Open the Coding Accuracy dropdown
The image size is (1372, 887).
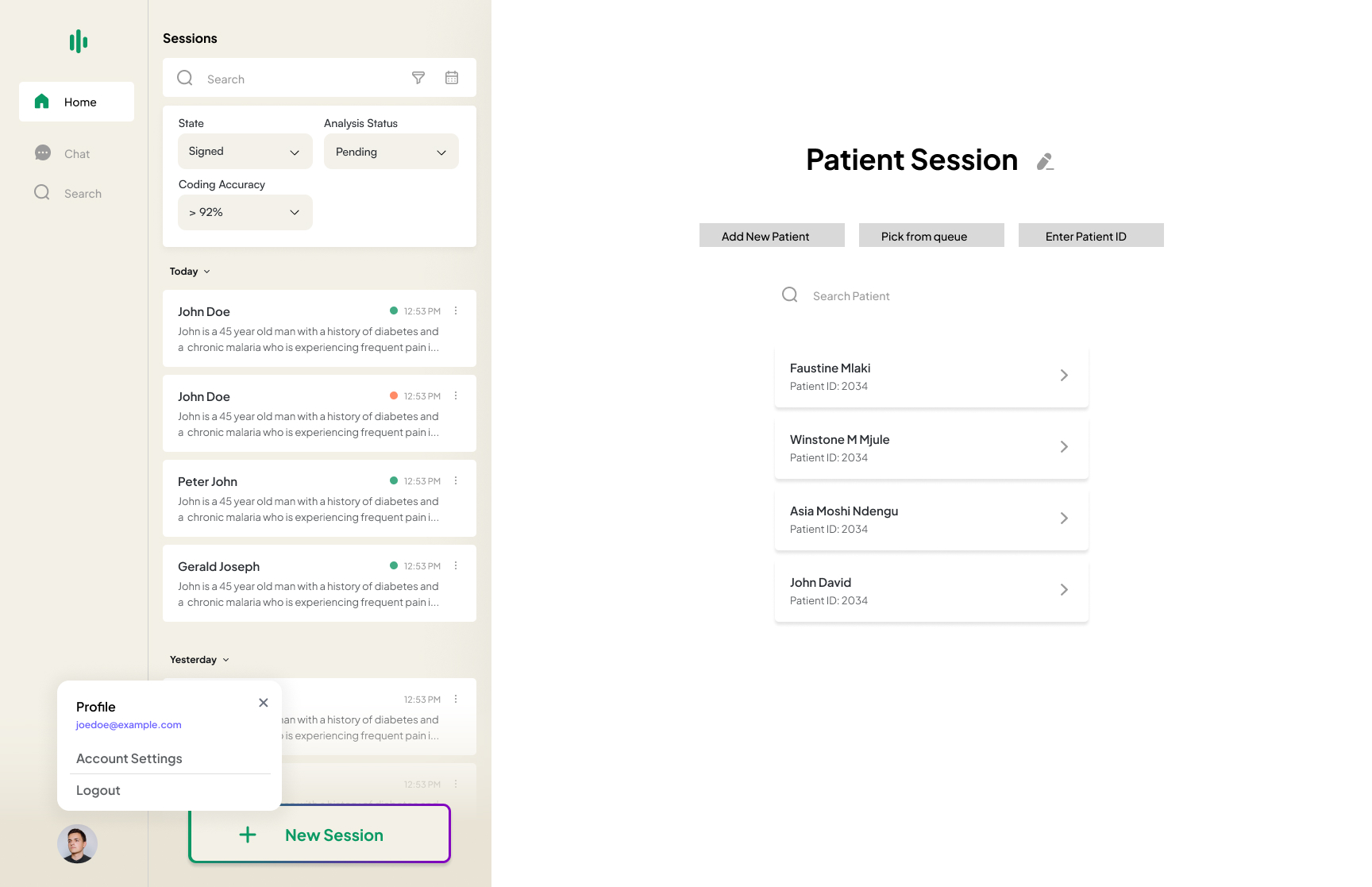[245, 213]
